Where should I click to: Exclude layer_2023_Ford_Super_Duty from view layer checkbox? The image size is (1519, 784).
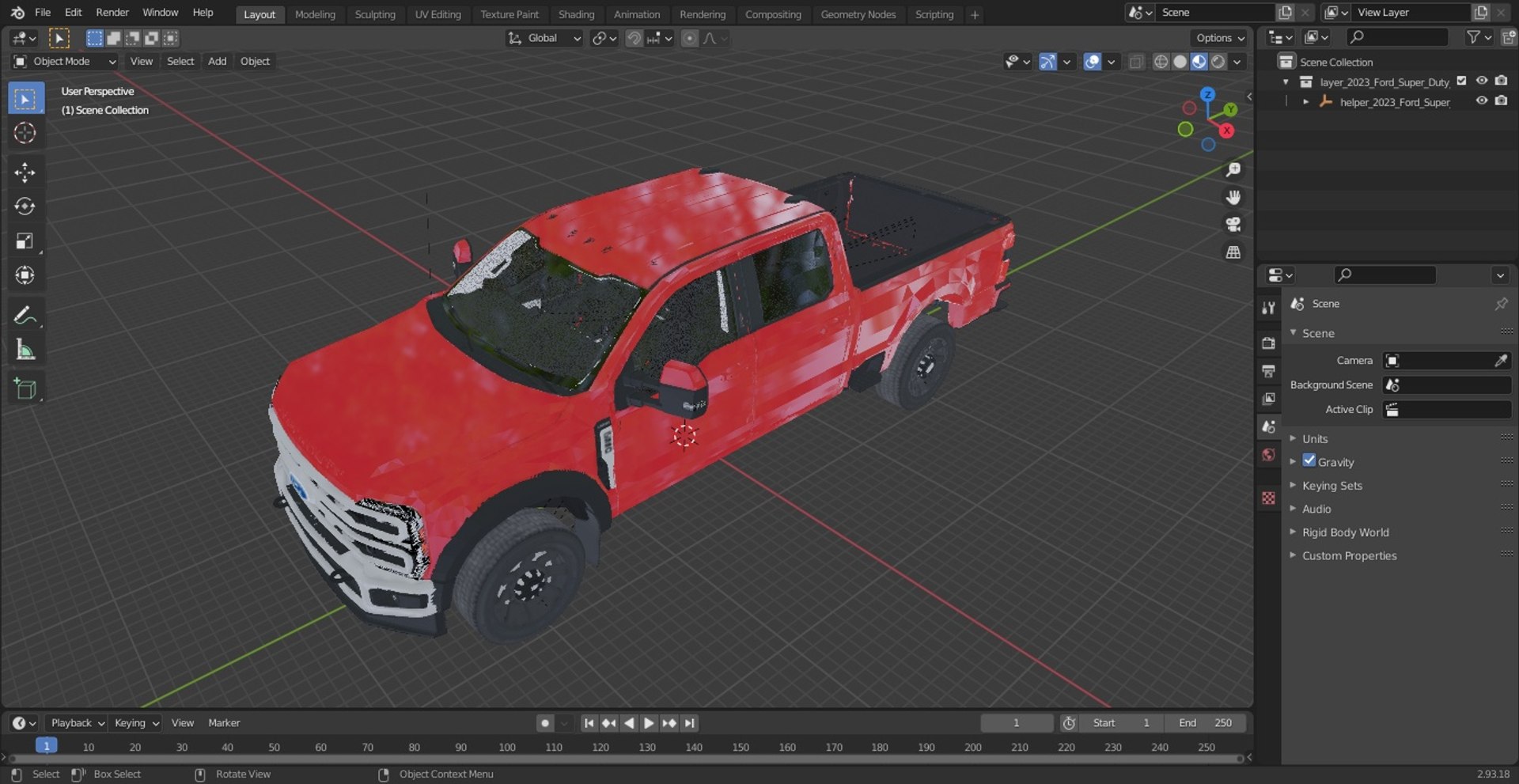pos(1462,81)
